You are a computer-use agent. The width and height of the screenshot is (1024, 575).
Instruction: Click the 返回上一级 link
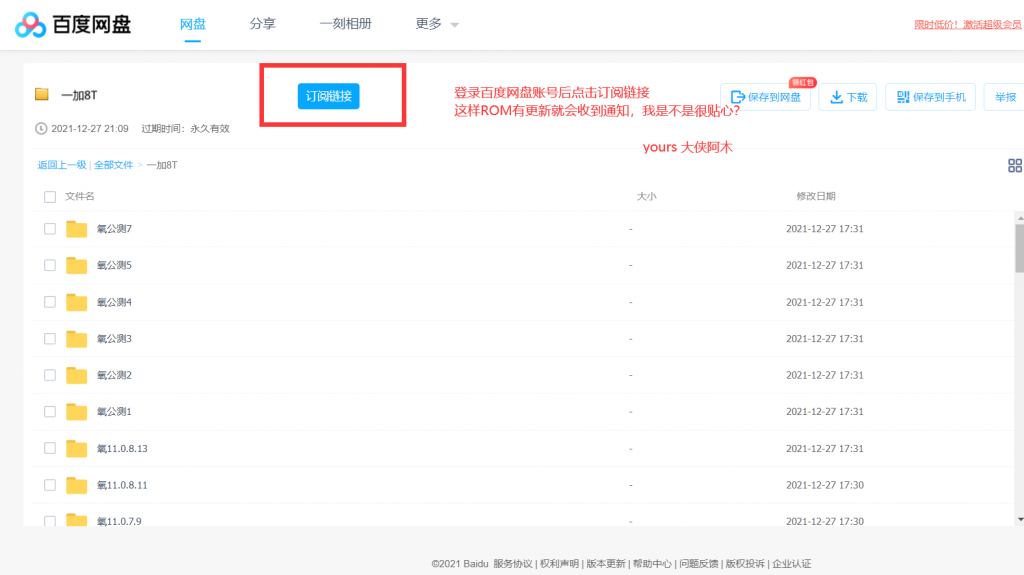tap(62, 165)
